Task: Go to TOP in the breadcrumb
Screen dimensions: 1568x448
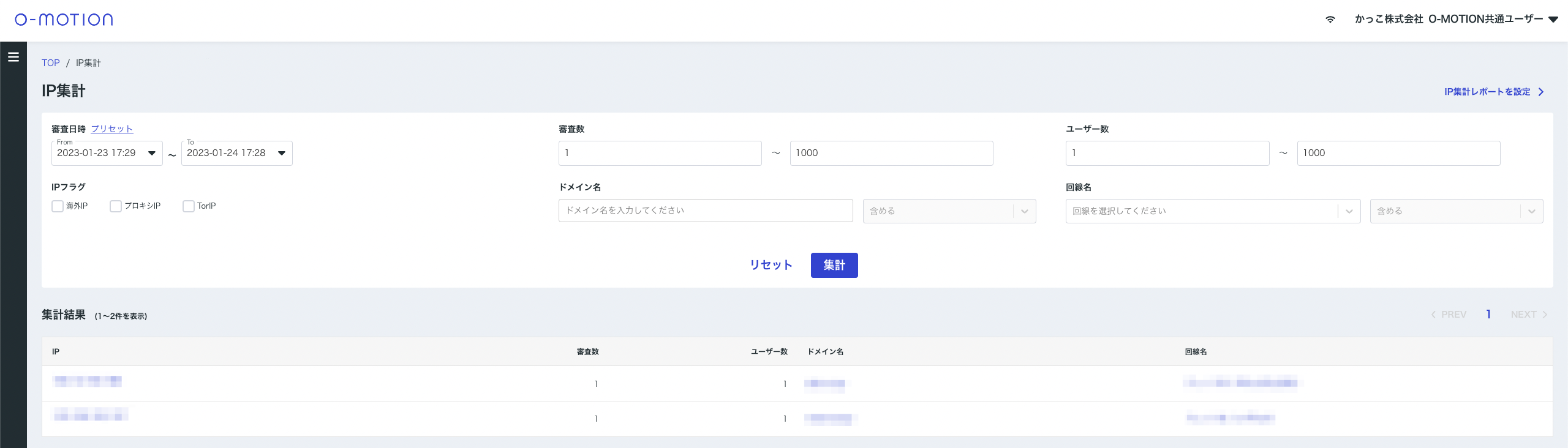Action: (50, 63)
